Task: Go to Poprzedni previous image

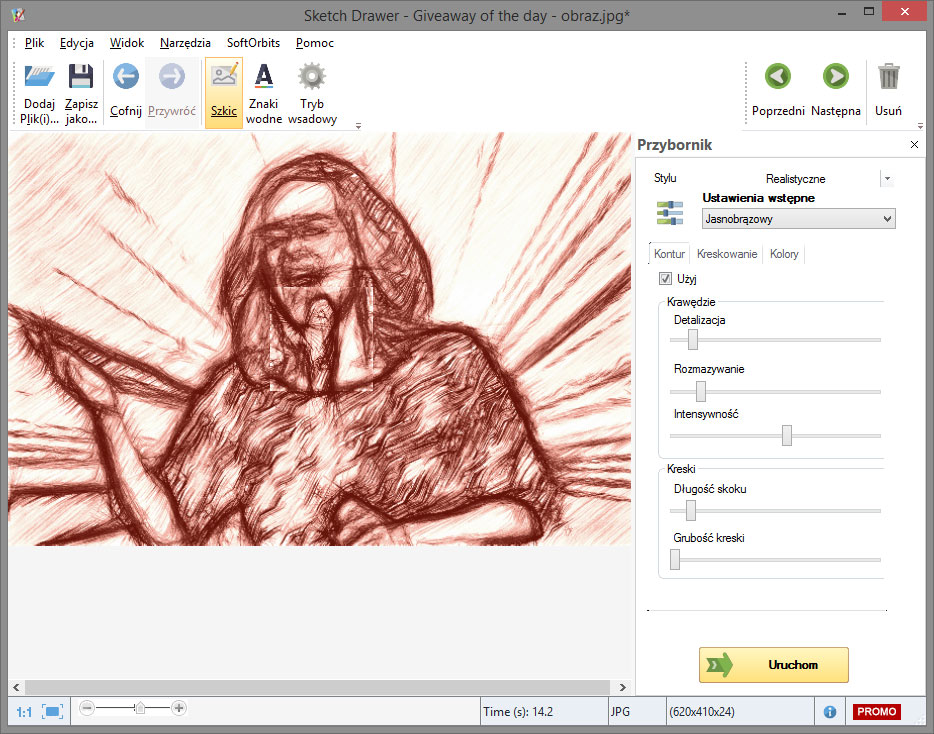Action: pos(778,77)
